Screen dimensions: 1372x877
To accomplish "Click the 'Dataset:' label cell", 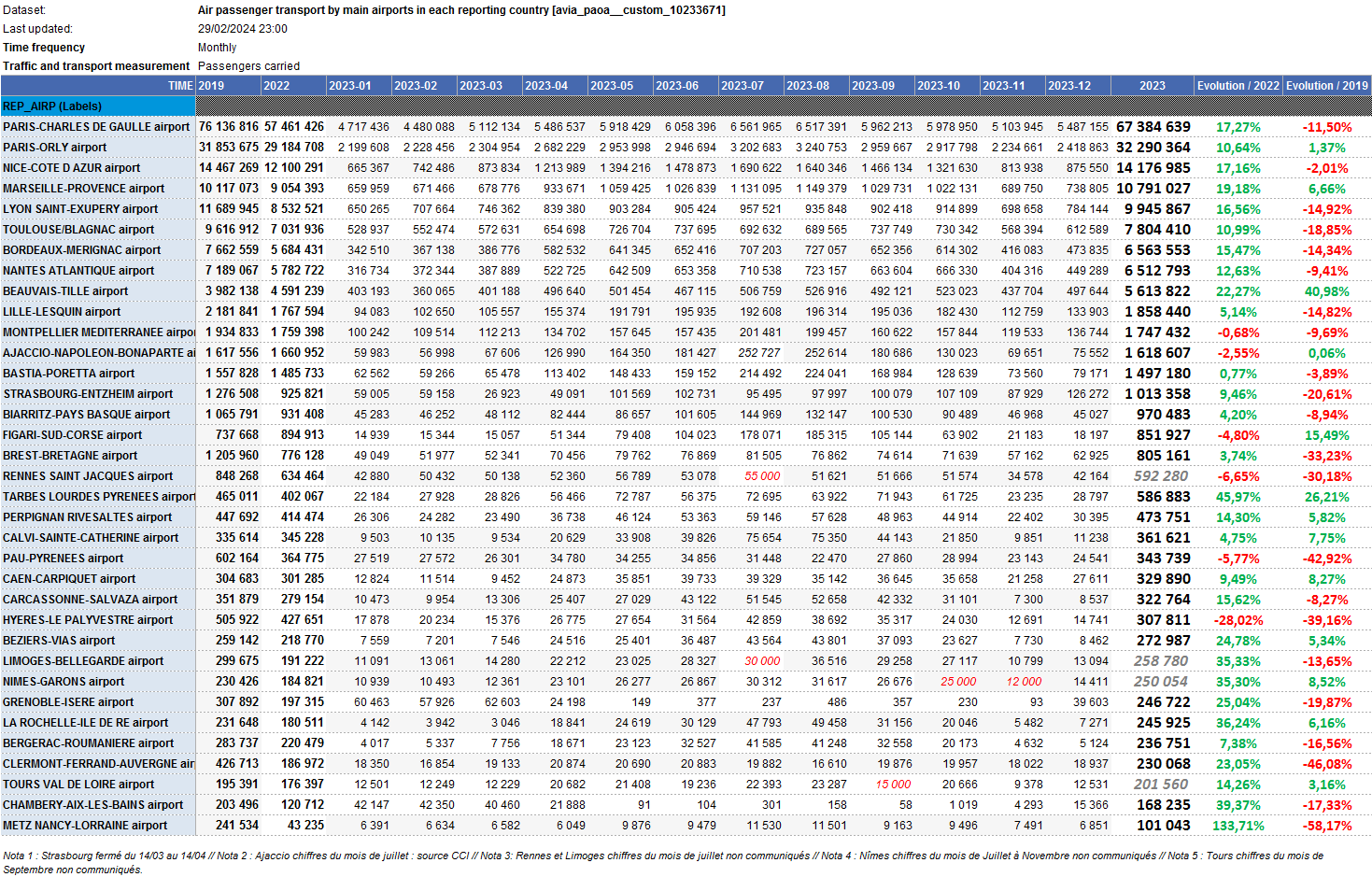I will 24,10.
